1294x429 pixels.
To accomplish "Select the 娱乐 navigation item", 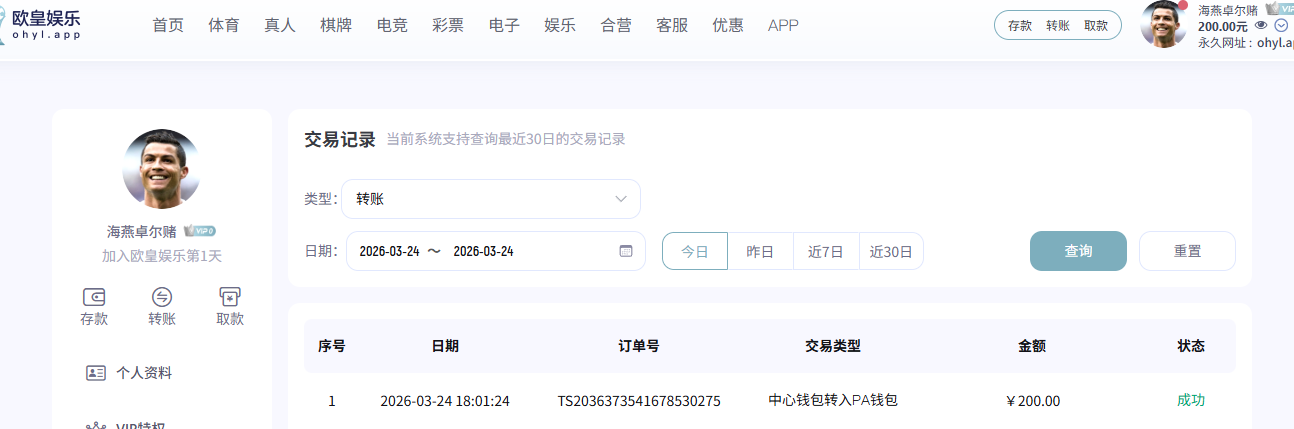I will (x=560, y=26).
